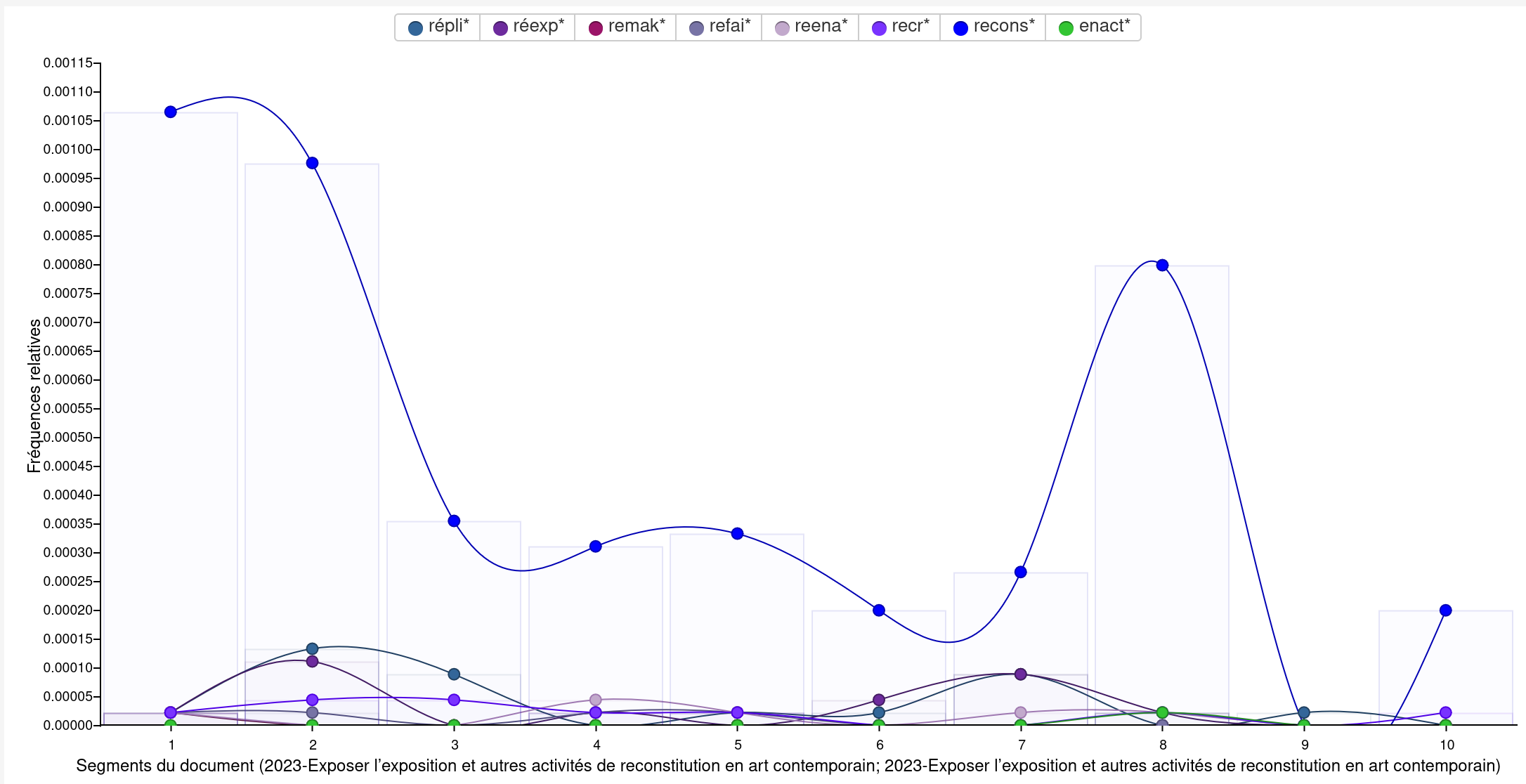Click the recons* point at segment 6
Screen dimensions: 1526x784
pos(879,610)
